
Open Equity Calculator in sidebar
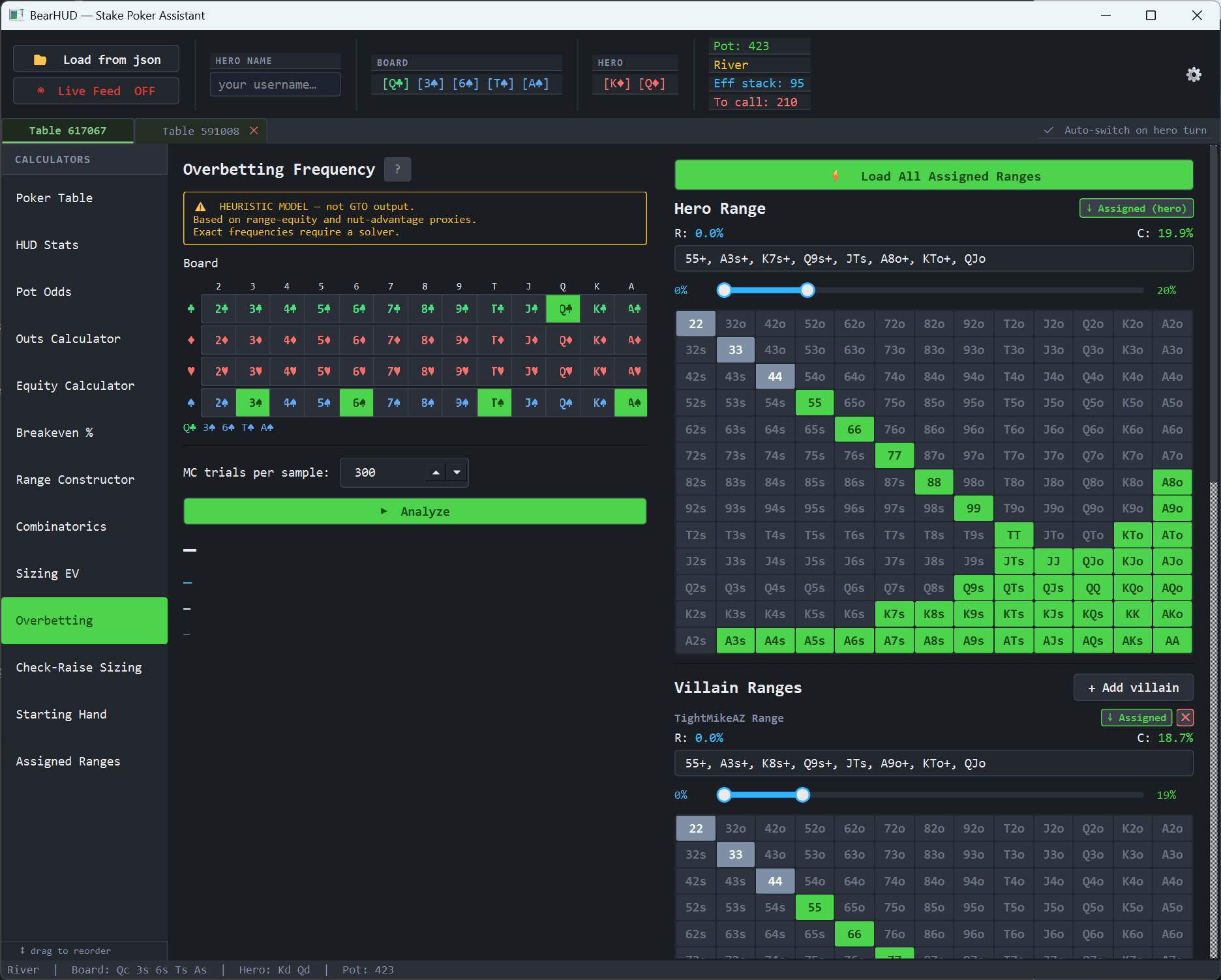[x=85, y=385]
